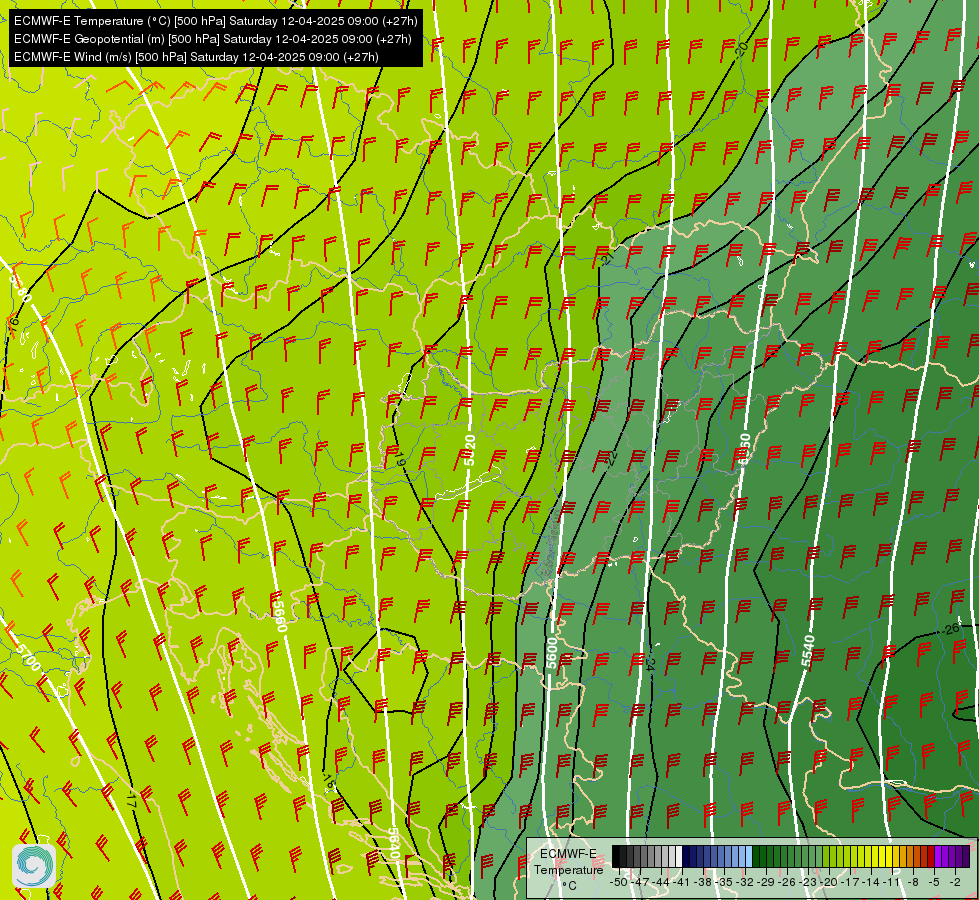Image resolution: width=979 pixels, height=900 pixels.
Task: Click the dark red swatch left of -5
Action: 932,856
